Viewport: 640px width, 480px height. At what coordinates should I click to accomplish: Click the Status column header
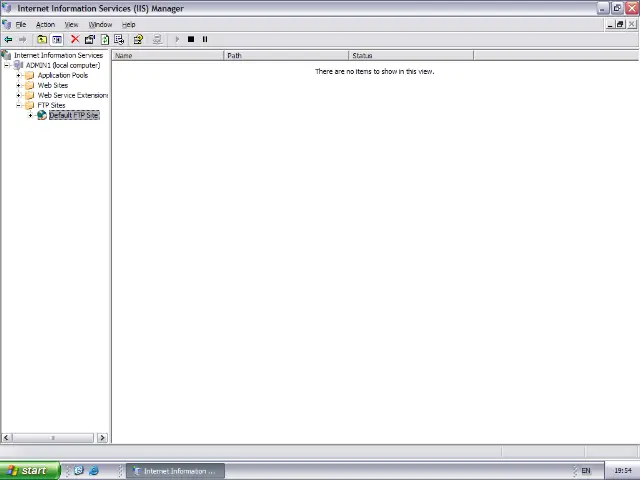(410, 55)
